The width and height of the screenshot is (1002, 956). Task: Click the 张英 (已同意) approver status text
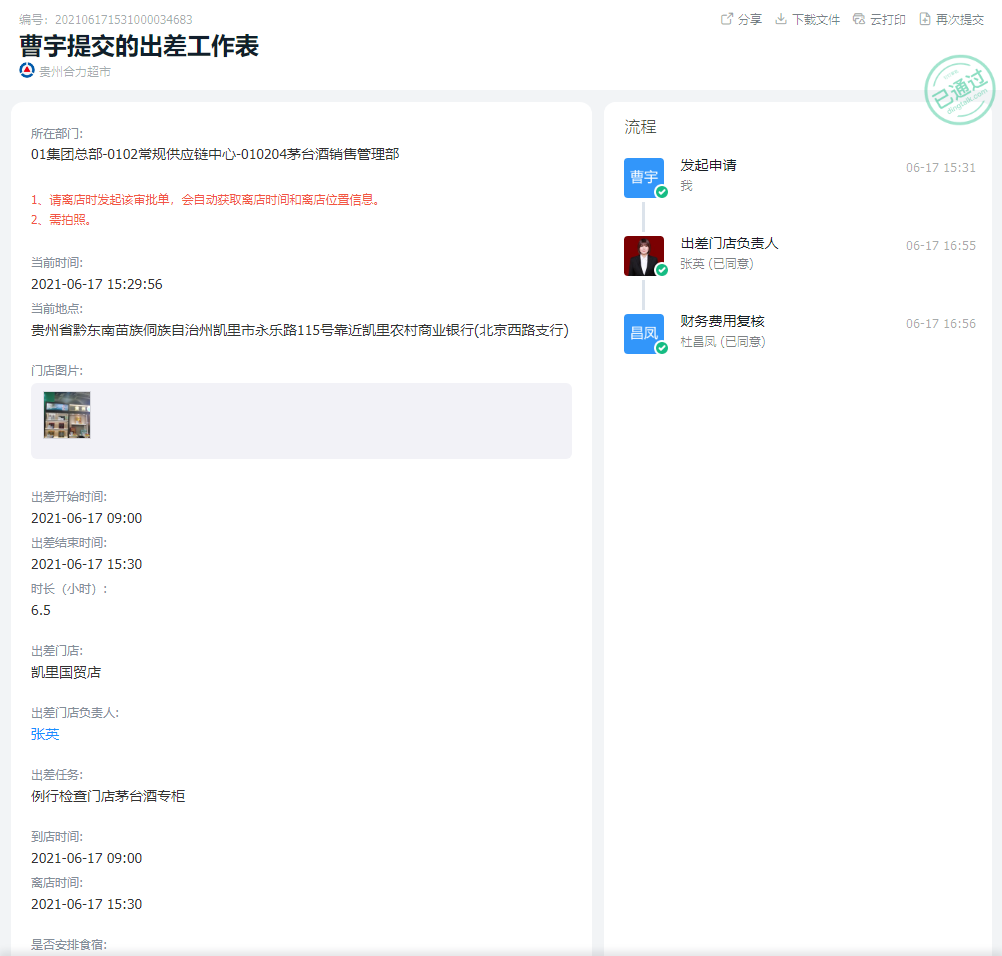pos(716,264)
